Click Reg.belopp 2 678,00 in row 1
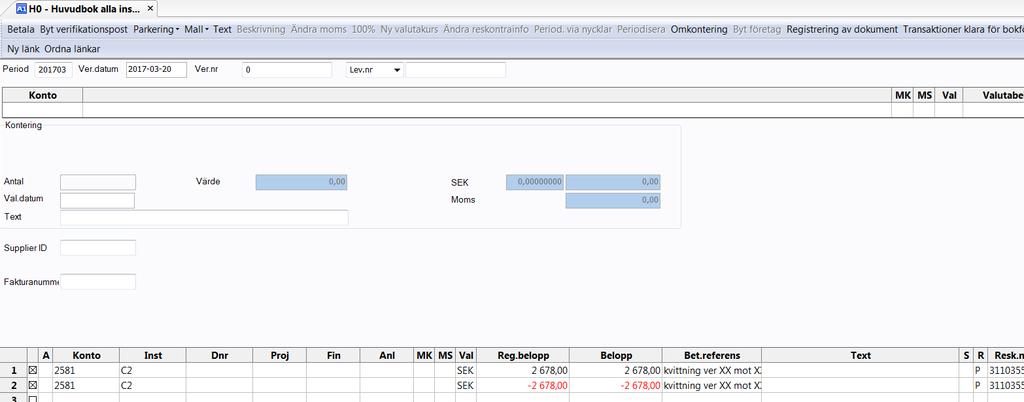This screenshot has height=402, width=1024. click(523, 370)
